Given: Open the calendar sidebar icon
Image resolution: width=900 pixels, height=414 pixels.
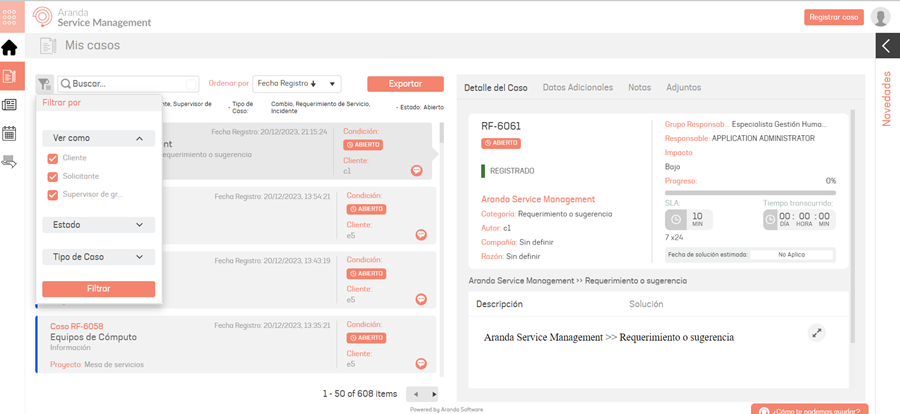Looking at the screenshot, I should tap(10, 134).
